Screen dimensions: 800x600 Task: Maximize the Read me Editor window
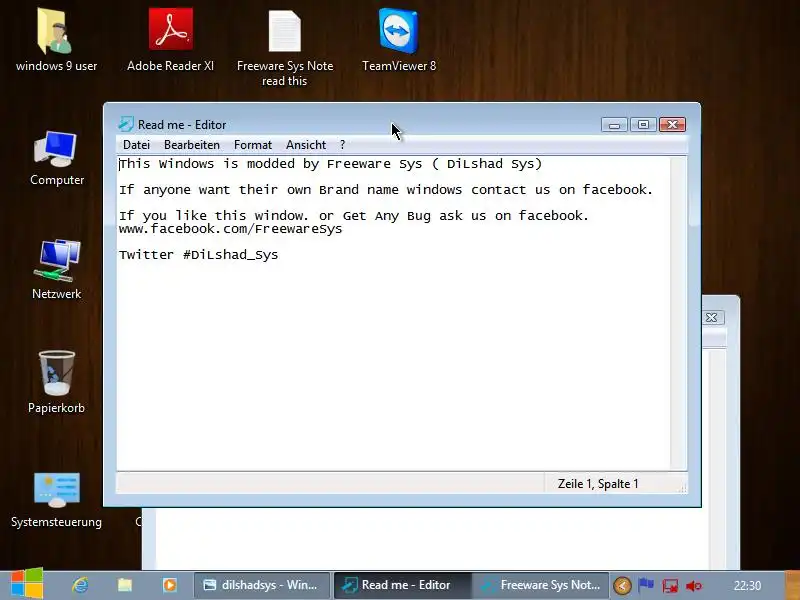coord(643,124)
